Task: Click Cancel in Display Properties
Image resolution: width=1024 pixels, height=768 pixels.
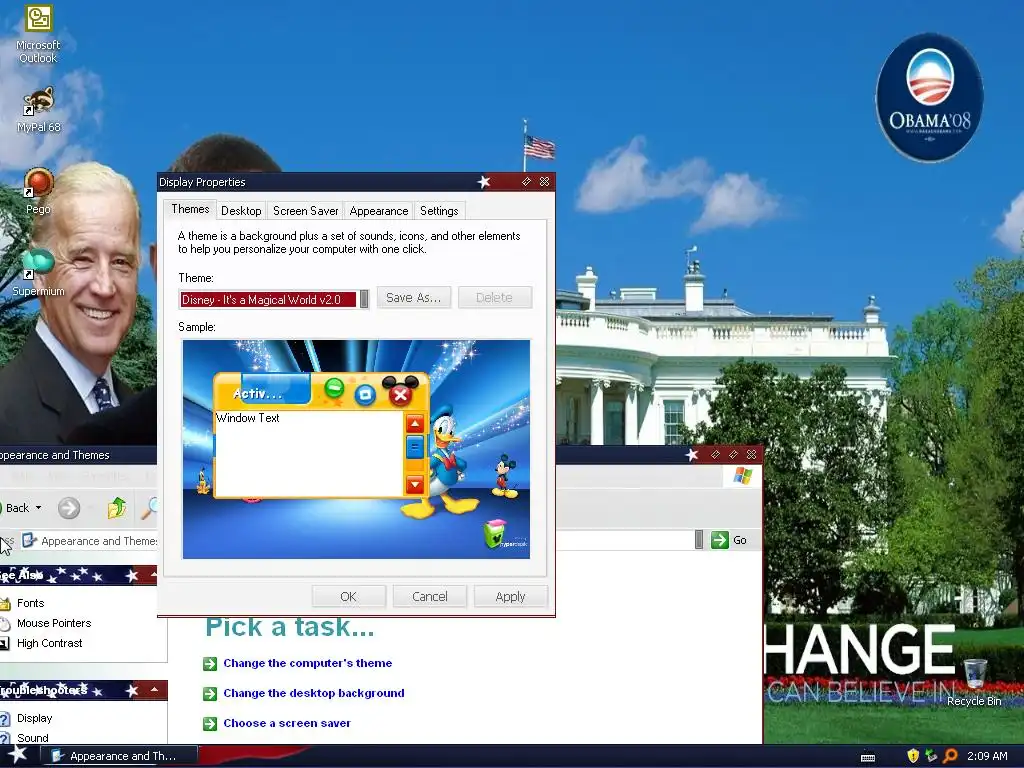Action: (430, 596)
